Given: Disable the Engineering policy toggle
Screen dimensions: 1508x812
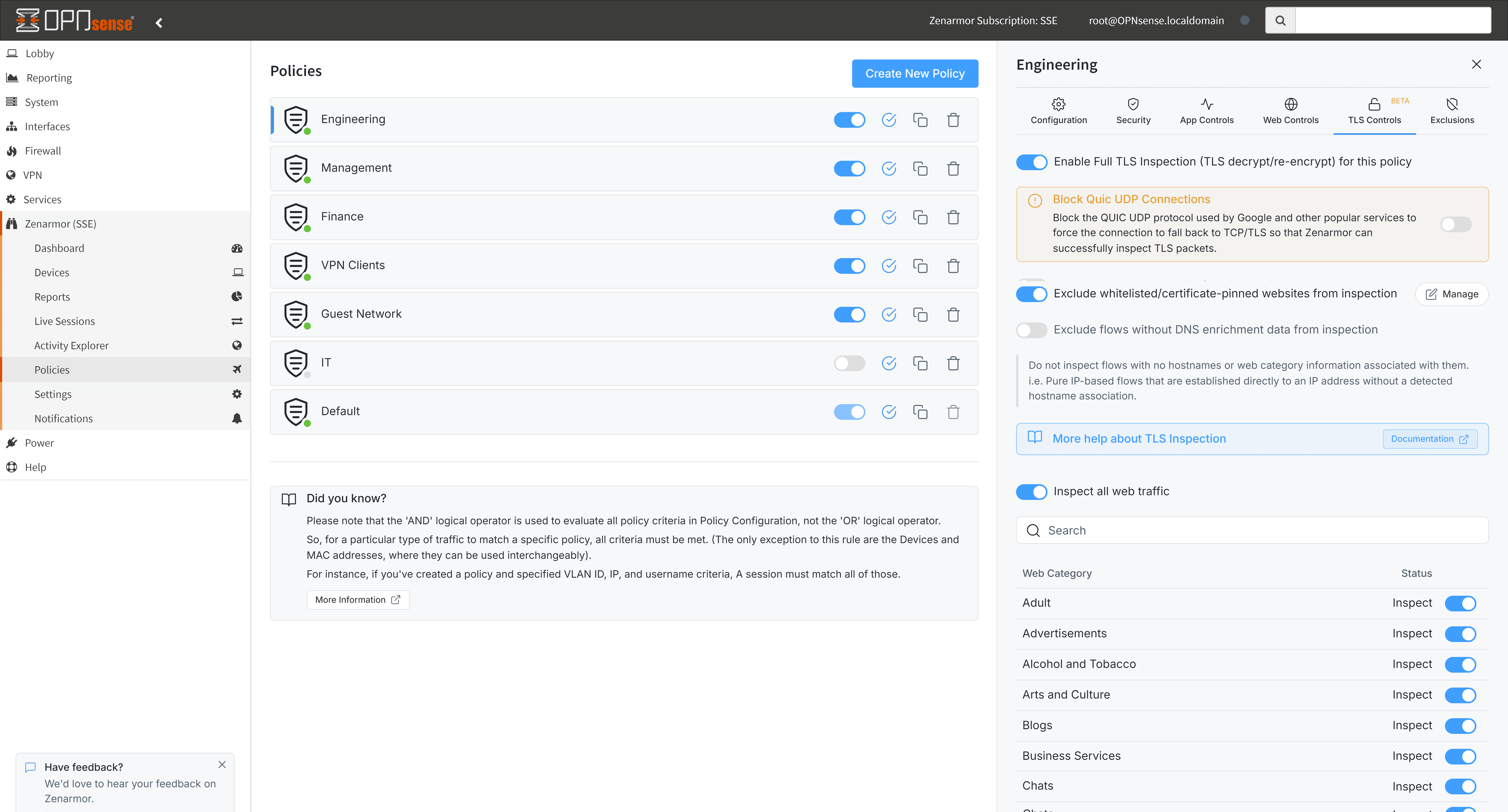Looking at the screenshot, I should pos(849,120).
